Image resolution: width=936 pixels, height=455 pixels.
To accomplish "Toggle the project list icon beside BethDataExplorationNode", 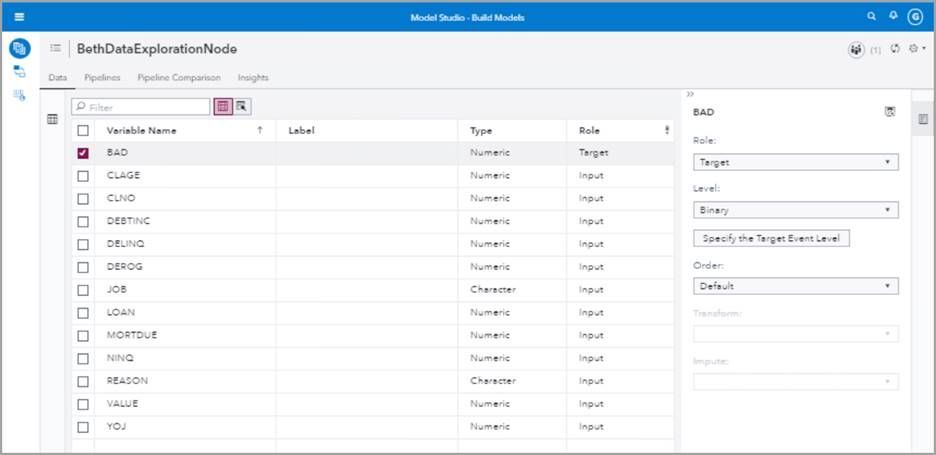I will 56,48.
